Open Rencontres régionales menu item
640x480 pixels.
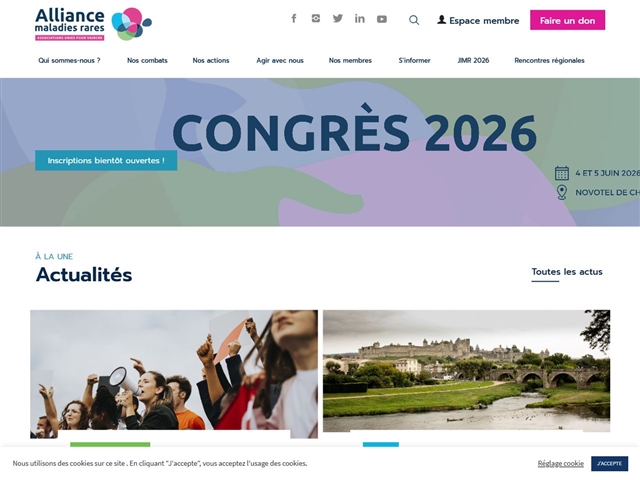[x=549, y=60]
